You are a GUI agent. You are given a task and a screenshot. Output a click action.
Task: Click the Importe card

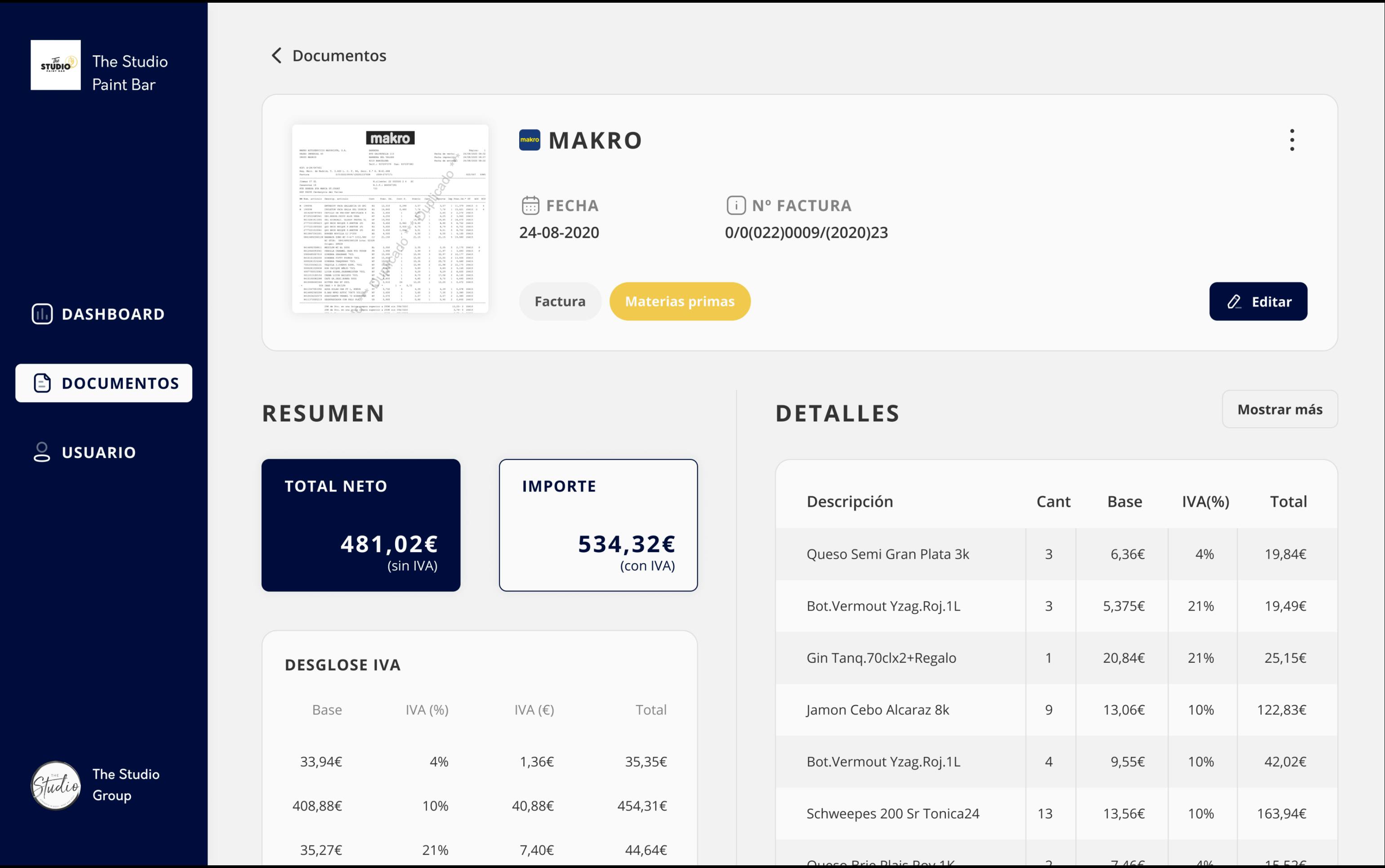(x=598, y=525)
